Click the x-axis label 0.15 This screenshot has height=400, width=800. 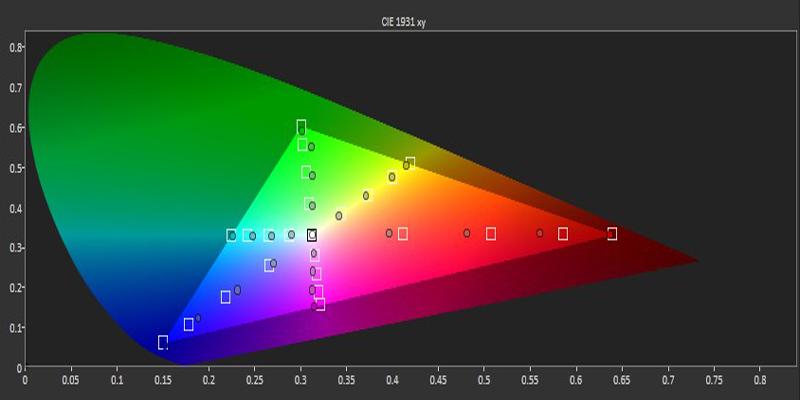(163, 380)
